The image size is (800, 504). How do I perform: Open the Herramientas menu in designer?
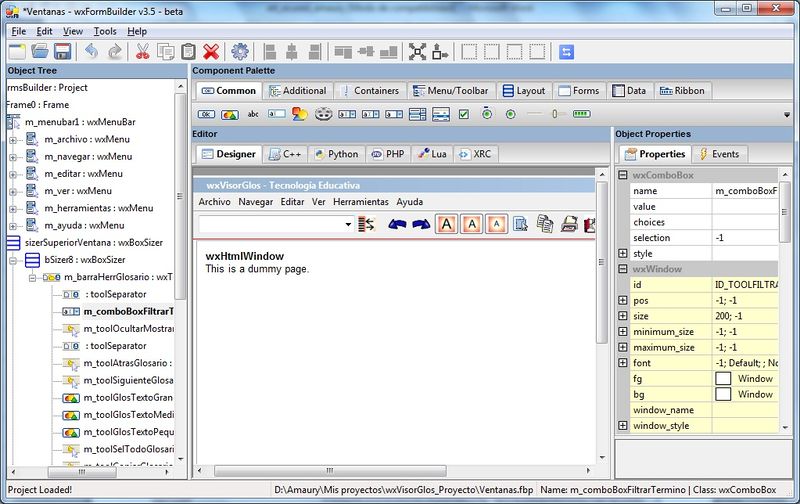click(361, 202)
